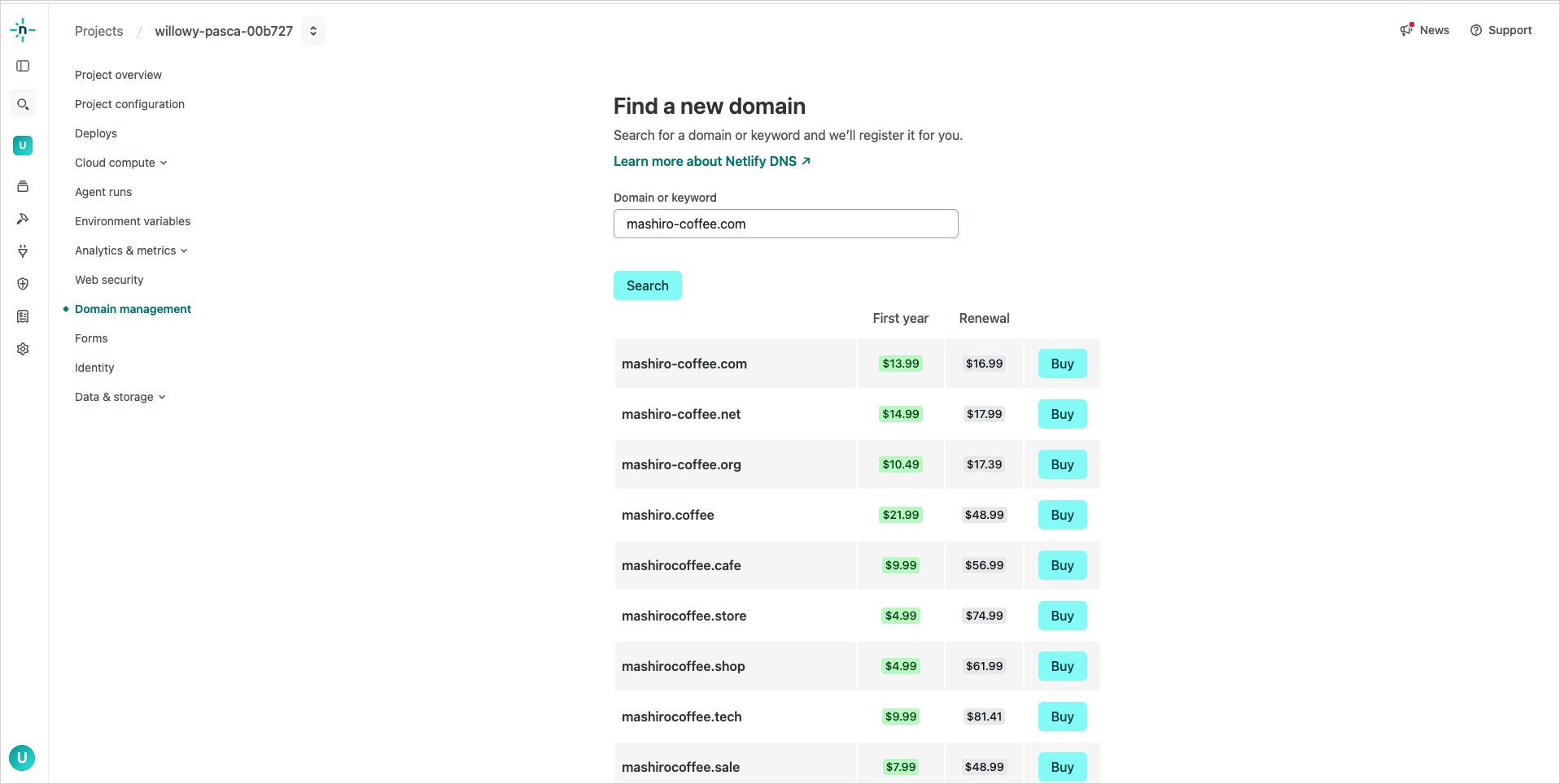Buy mashirocoffee.shop
The width and height of the screenshot is (1560, 784).
(x=1062, y=666)
